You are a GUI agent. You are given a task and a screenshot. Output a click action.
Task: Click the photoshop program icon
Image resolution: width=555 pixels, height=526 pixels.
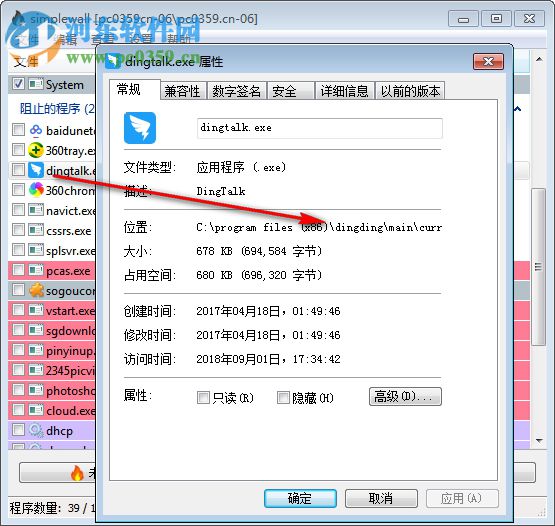pos(36,390)
